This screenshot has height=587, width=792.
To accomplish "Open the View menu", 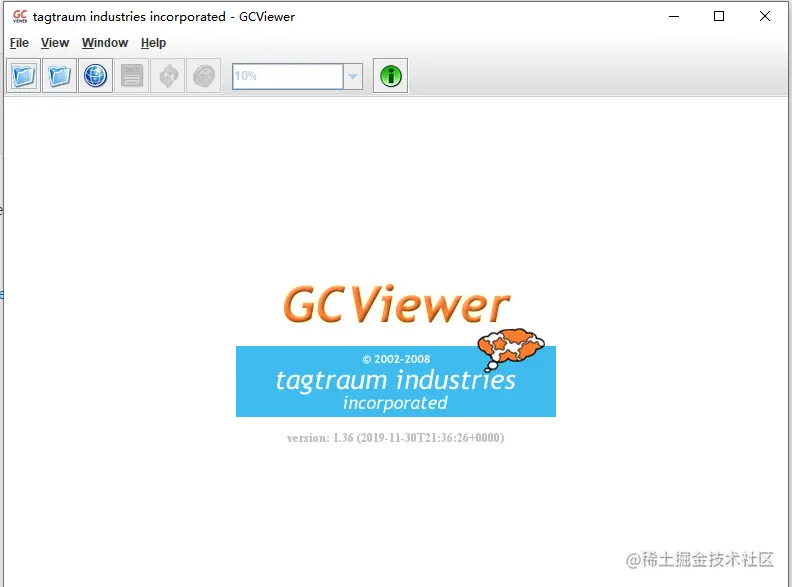I will 55,43.
